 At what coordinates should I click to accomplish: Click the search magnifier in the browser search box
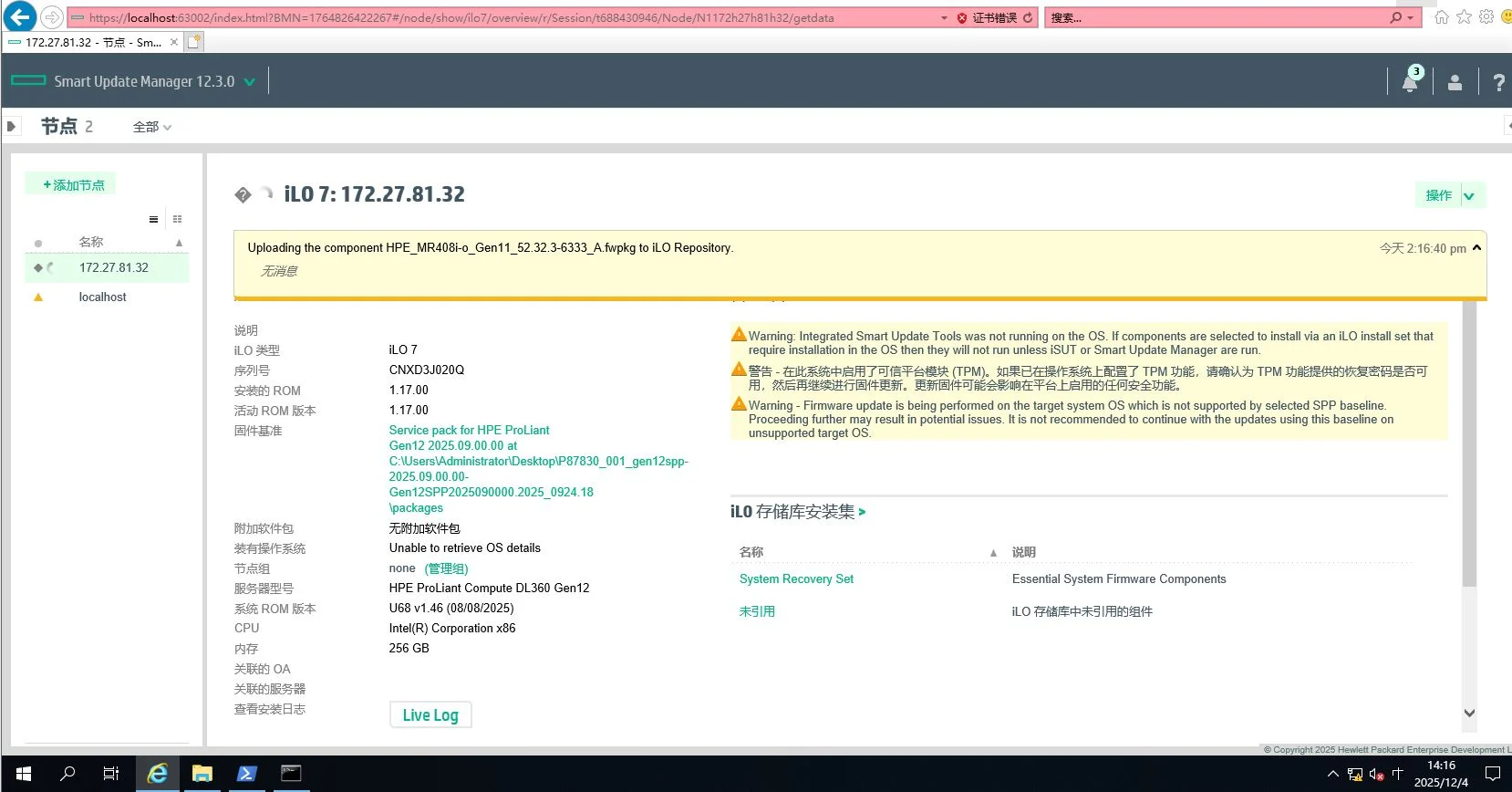(1395, 17)
